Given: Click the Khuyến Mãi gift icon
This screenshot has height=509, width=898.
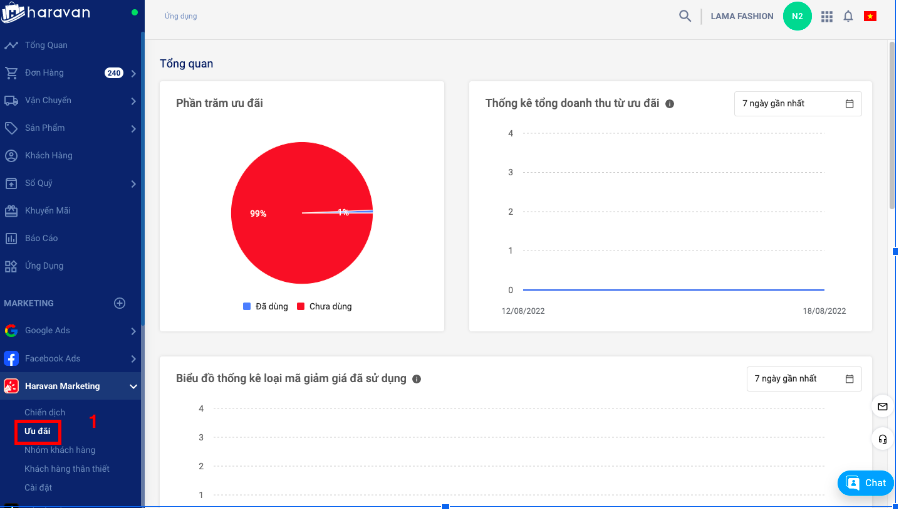Looking at the screenshot, I should (x=11, y=211).
